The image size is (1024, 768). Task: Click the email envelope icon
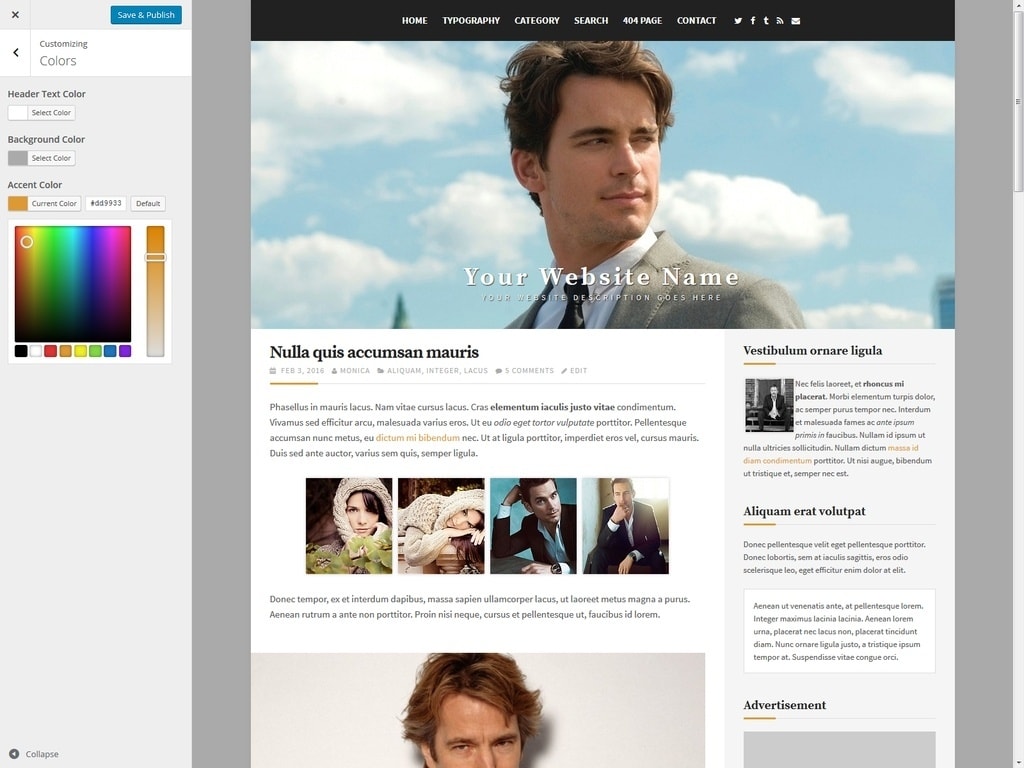pos(796,21)
